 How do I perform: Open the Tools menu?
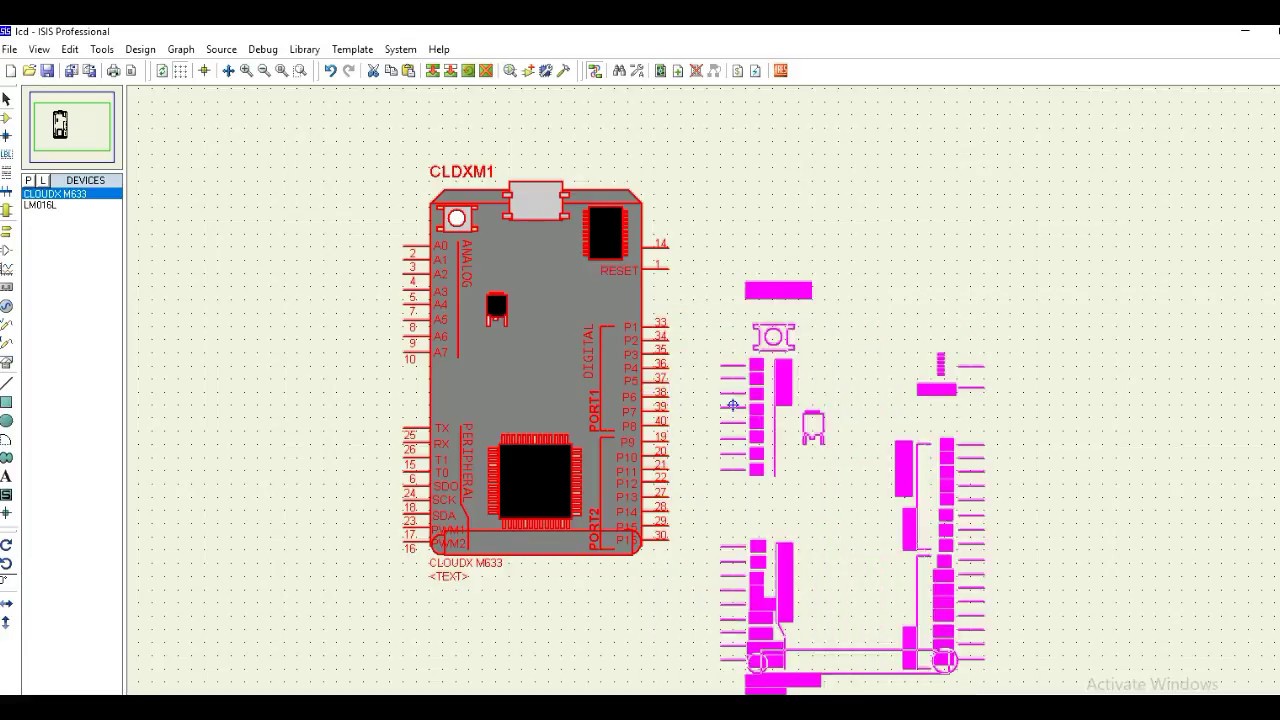click(x=102, y=49)
